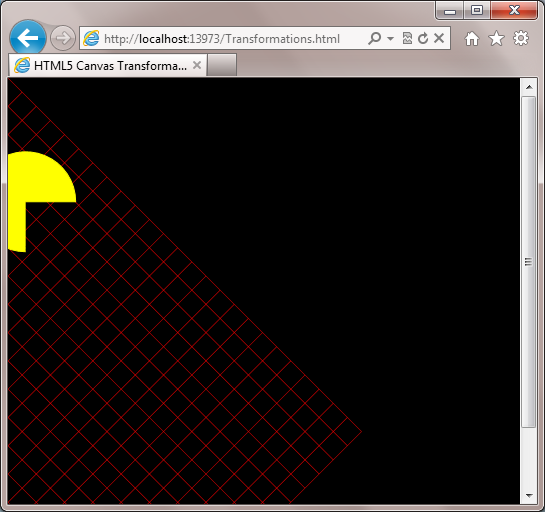This screenshot has width=545, height=512.
Task: Click the scrollbar down arrow
Action: (529, 495)
